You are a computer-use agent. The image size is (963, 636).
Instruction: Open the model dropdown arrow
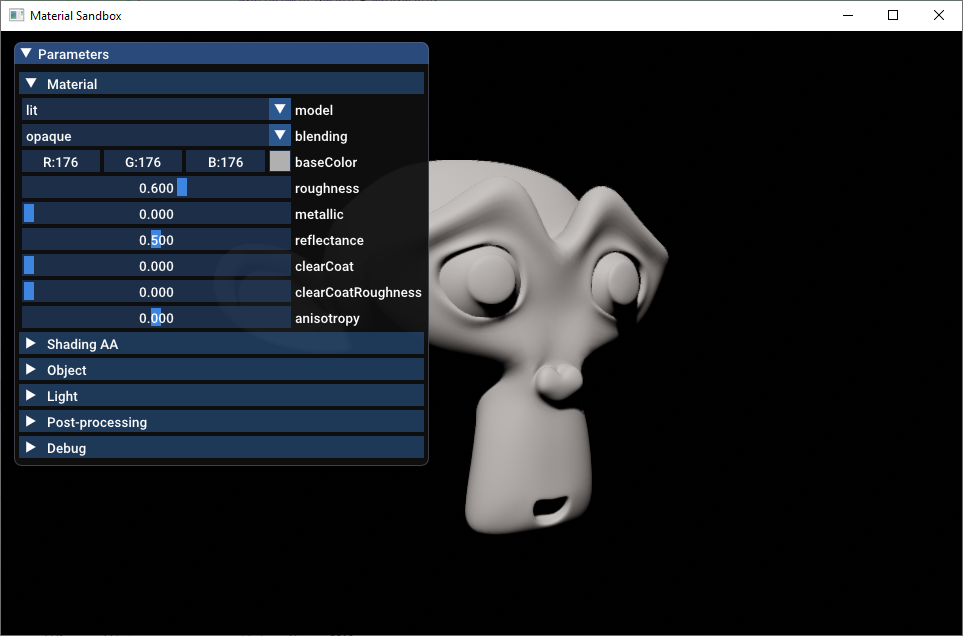point(279,109)
